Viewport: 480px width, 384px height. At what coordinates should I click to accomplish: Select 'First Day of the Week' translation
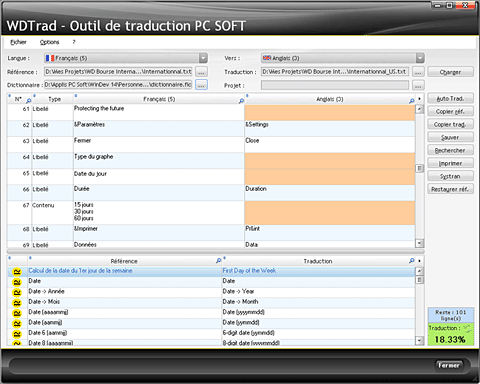click(318, 271)
